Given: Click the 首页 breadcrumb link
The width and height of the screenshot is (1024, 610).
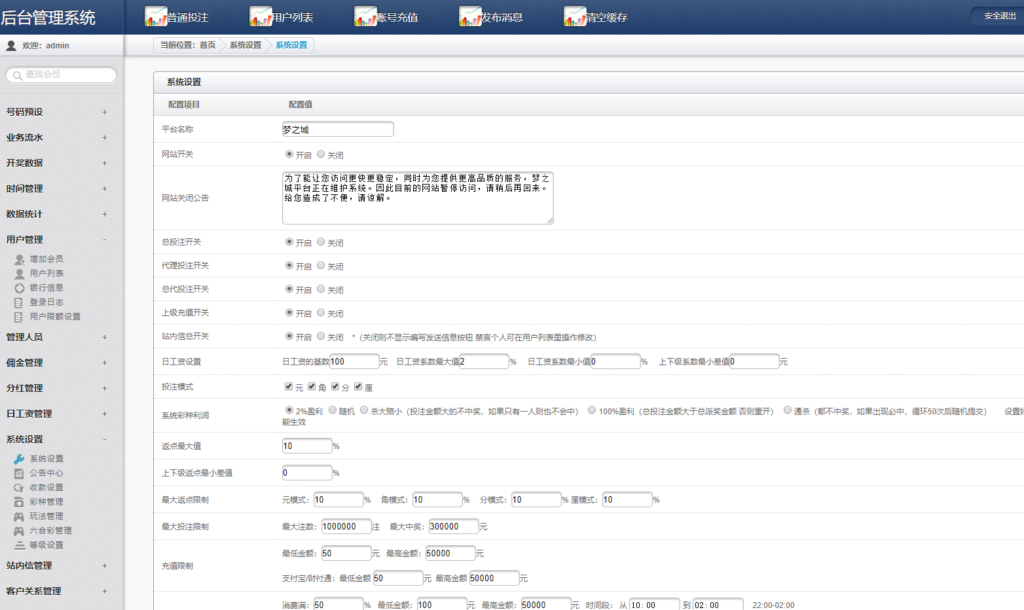Looking at the screenshot, I should pos(207,45).
